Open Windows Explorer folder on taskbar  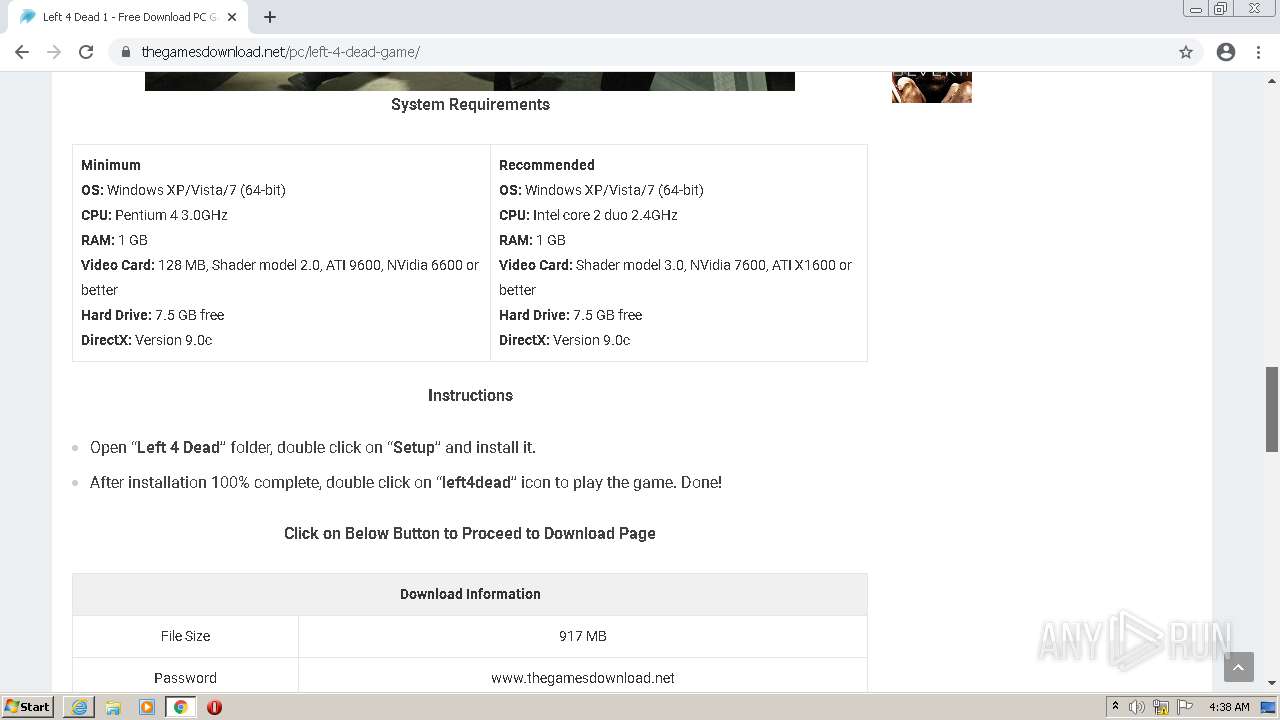113,707
